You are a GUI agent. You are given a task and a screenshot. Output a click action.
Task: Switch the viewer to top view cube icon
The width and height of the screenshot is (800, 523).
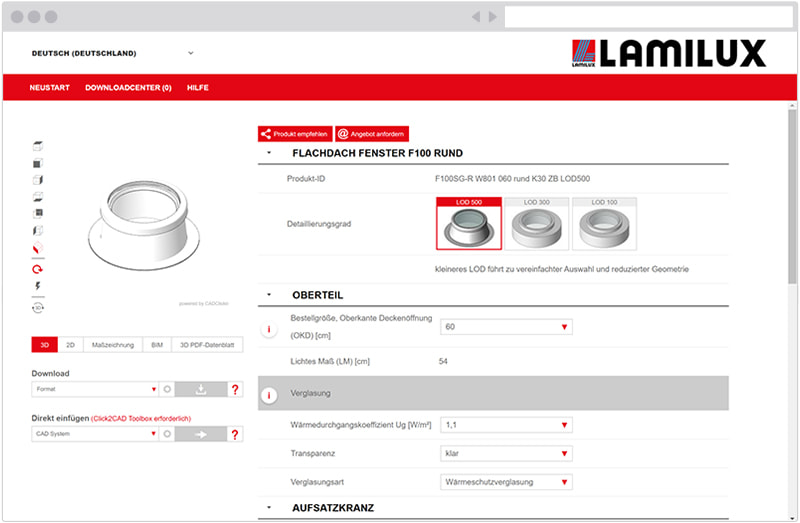click(x=38, y=146)
